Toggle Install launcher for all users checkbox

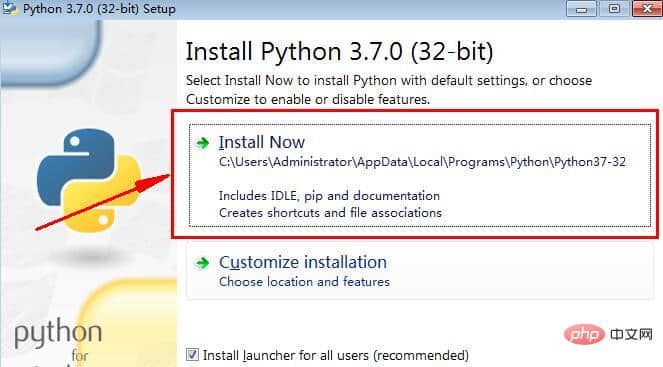(192, 355)
